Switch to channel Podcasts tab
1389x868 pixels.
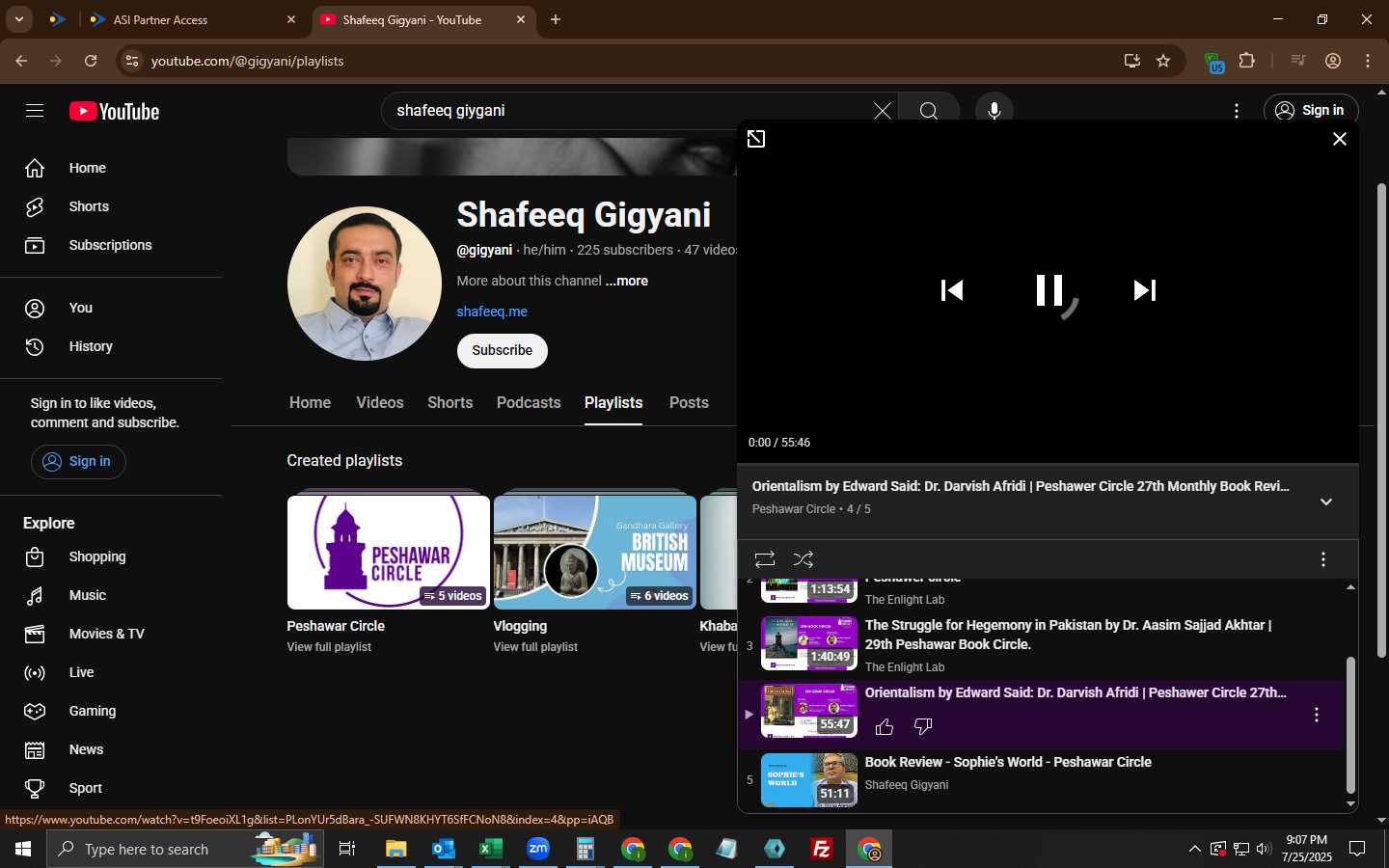point(529,403)
